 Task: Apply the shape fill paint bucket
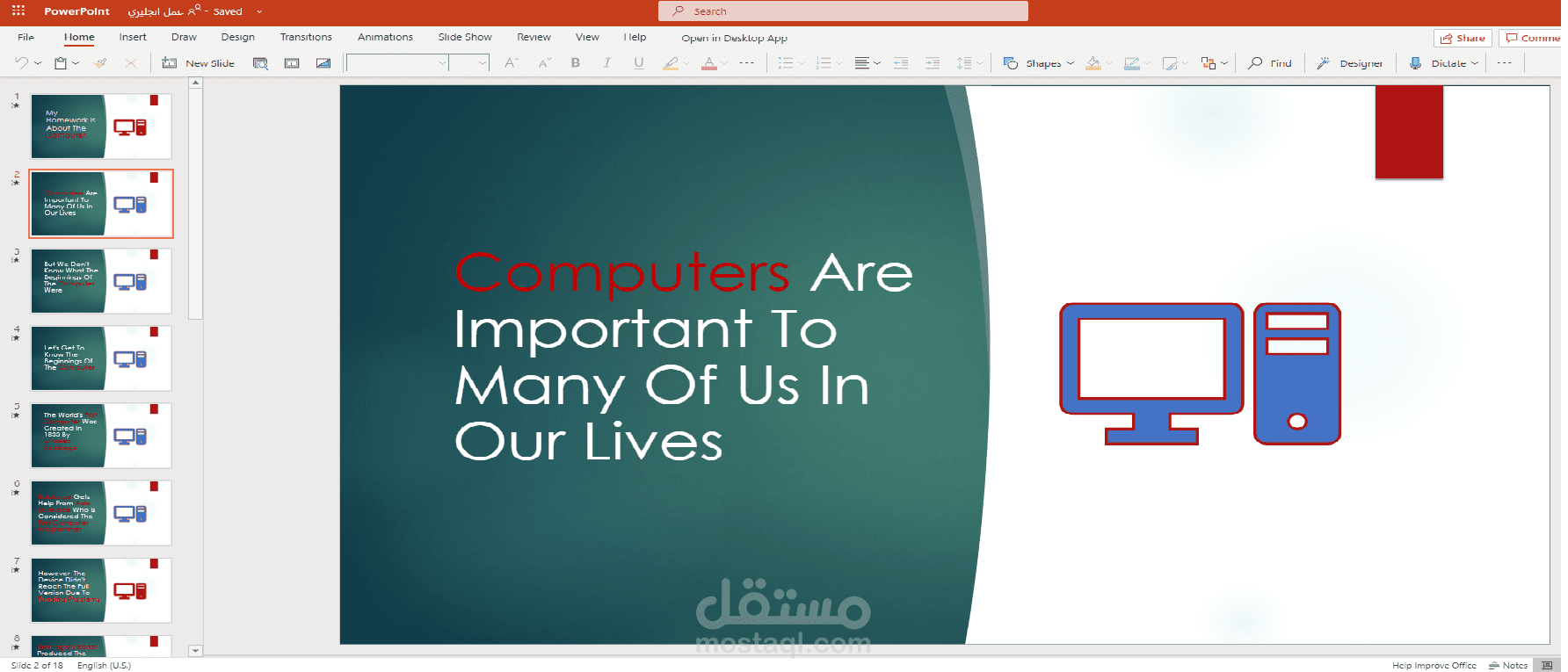1093,63
